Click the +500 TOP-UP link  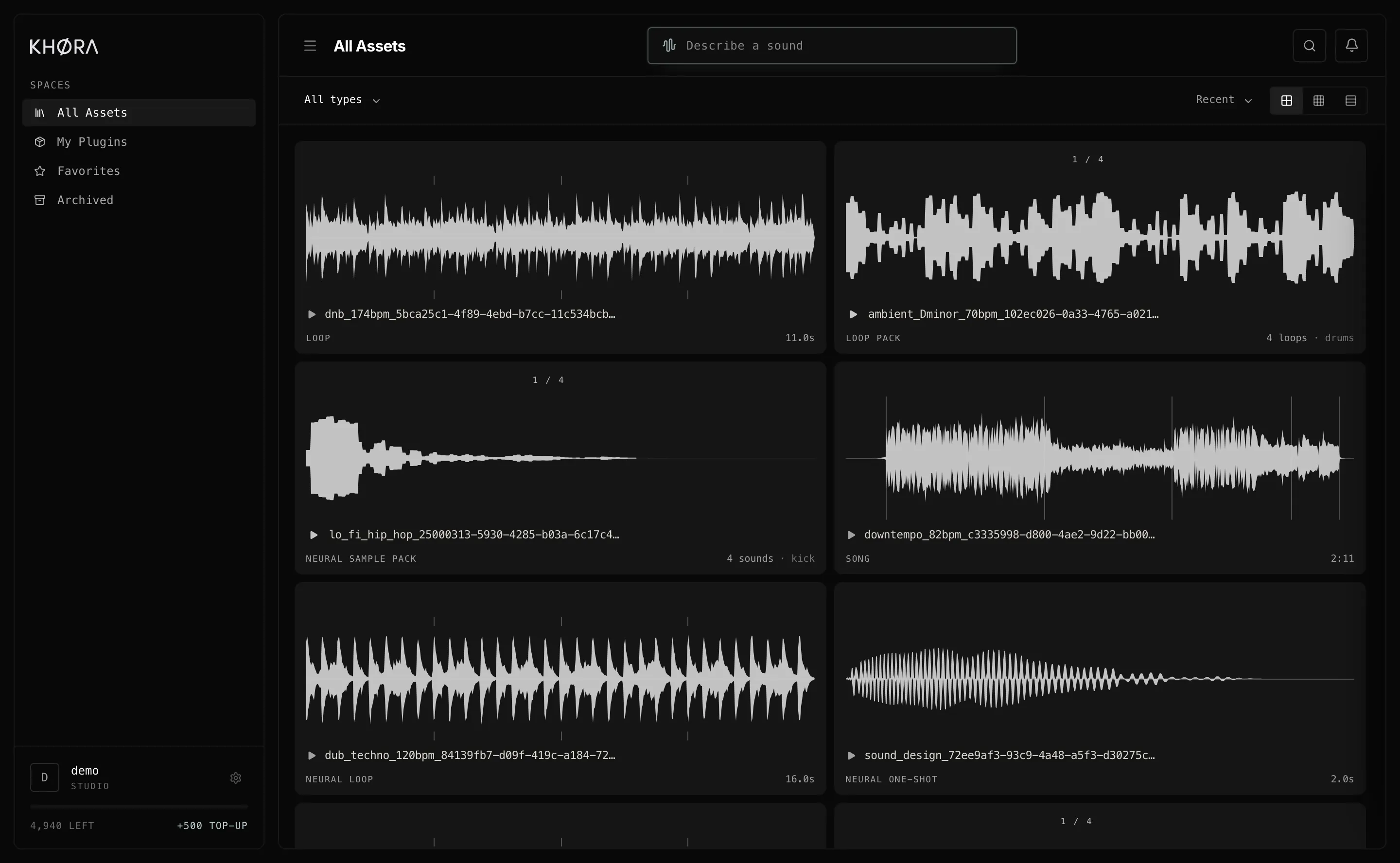tap(212, 826)
